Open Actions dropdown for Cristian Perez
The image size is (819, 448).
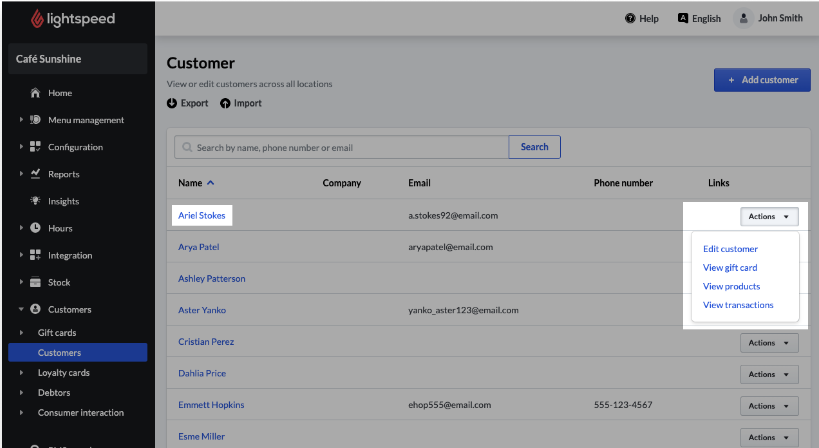[x=769, y=343]
